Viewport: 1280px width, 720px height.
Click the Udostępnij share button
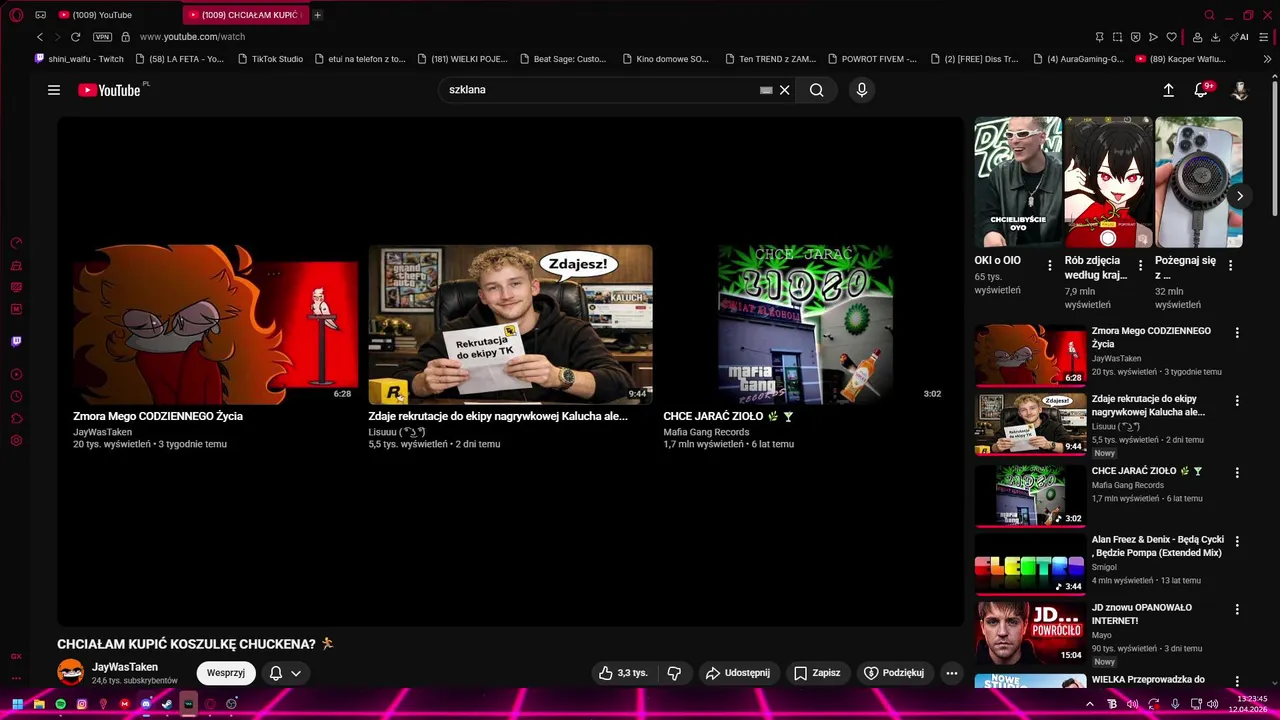738,673
